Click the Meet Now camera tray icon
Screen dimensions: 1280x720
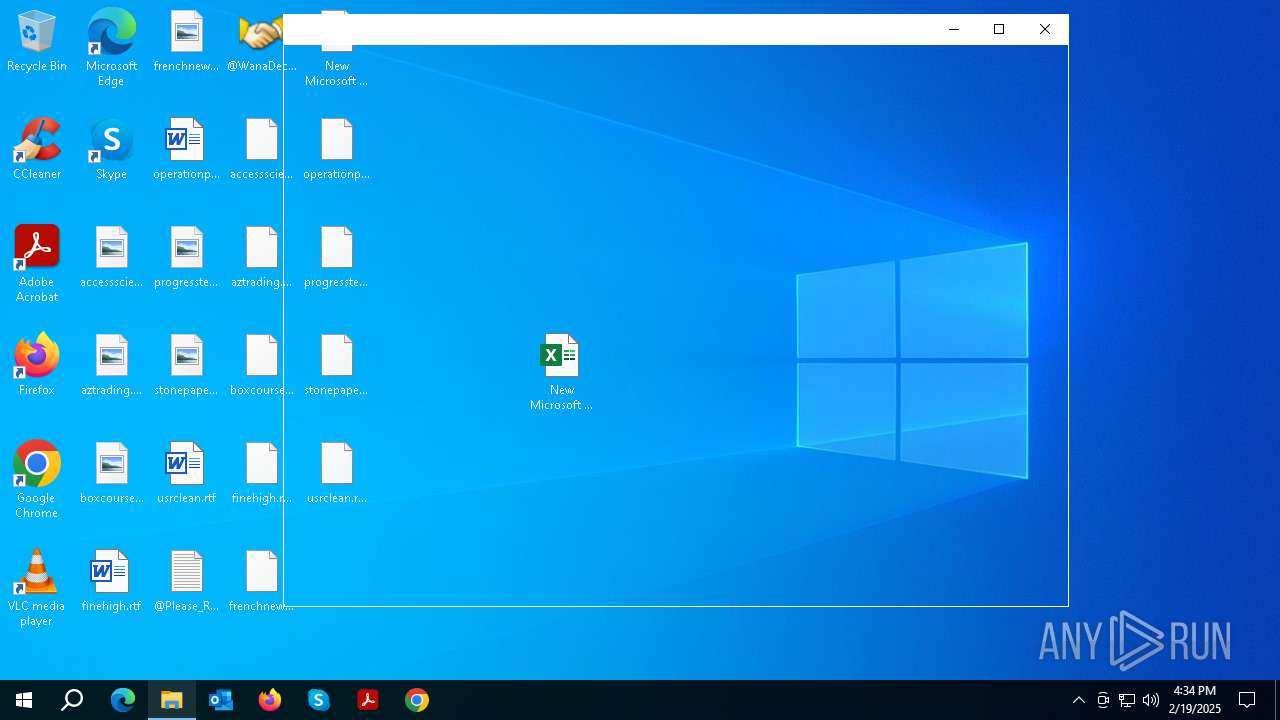pos(1103,700)
